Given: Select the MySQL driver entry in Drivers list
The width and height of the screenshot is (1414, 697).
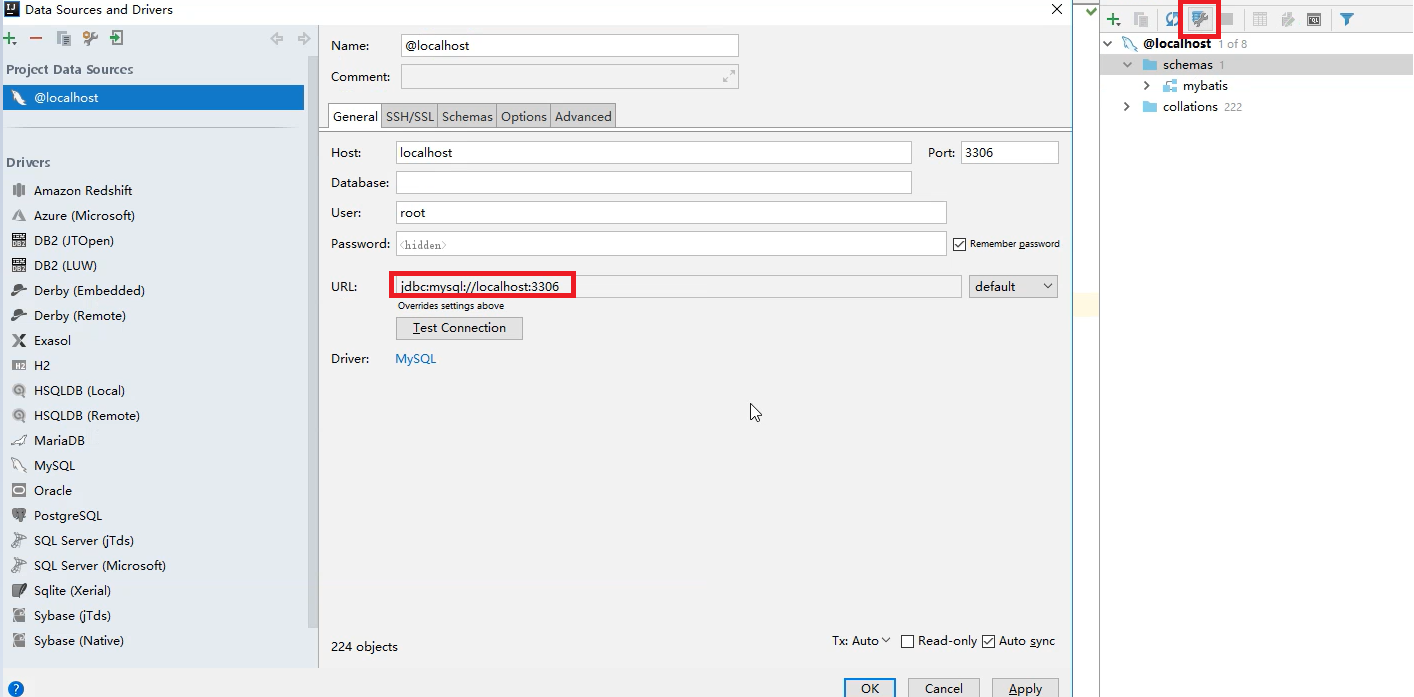Looking at the screenshot, I should 54,465.
